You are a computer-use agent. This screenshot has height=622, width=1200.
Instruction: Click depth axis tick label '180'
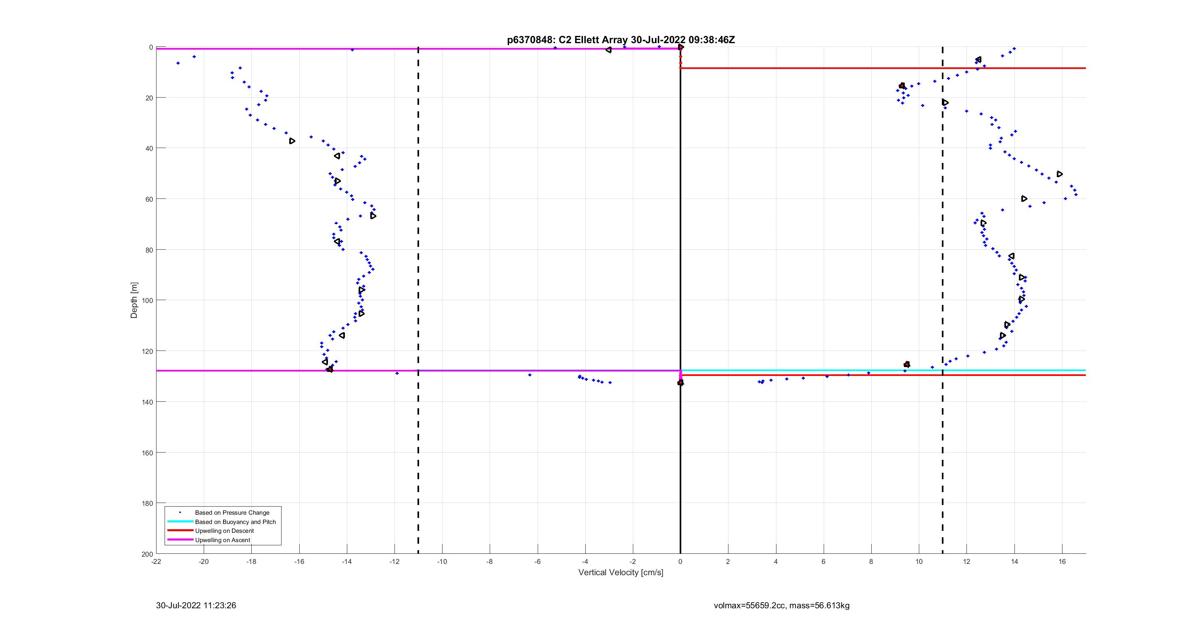point(146,503)
